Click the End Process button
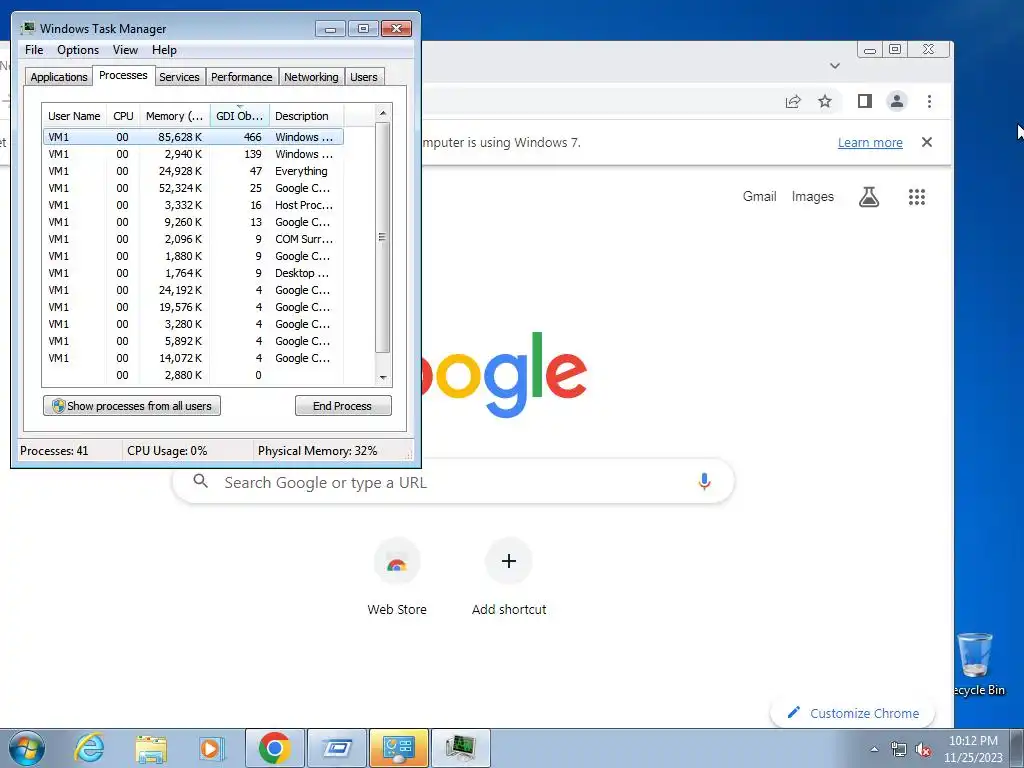Viewport: 1024px width, 768px height. [x=343, y=406]
